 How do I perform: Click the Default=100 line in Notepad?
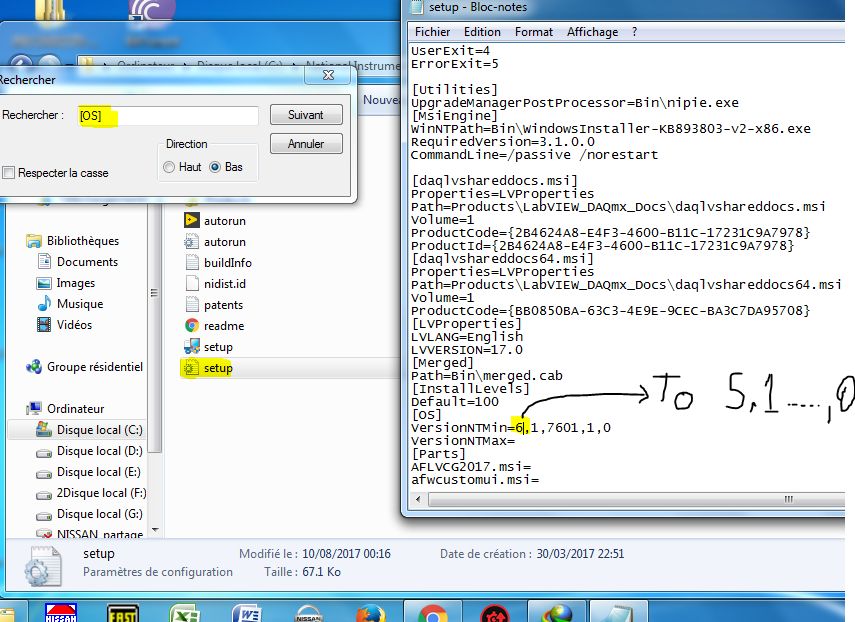click(x=455, y=402)
